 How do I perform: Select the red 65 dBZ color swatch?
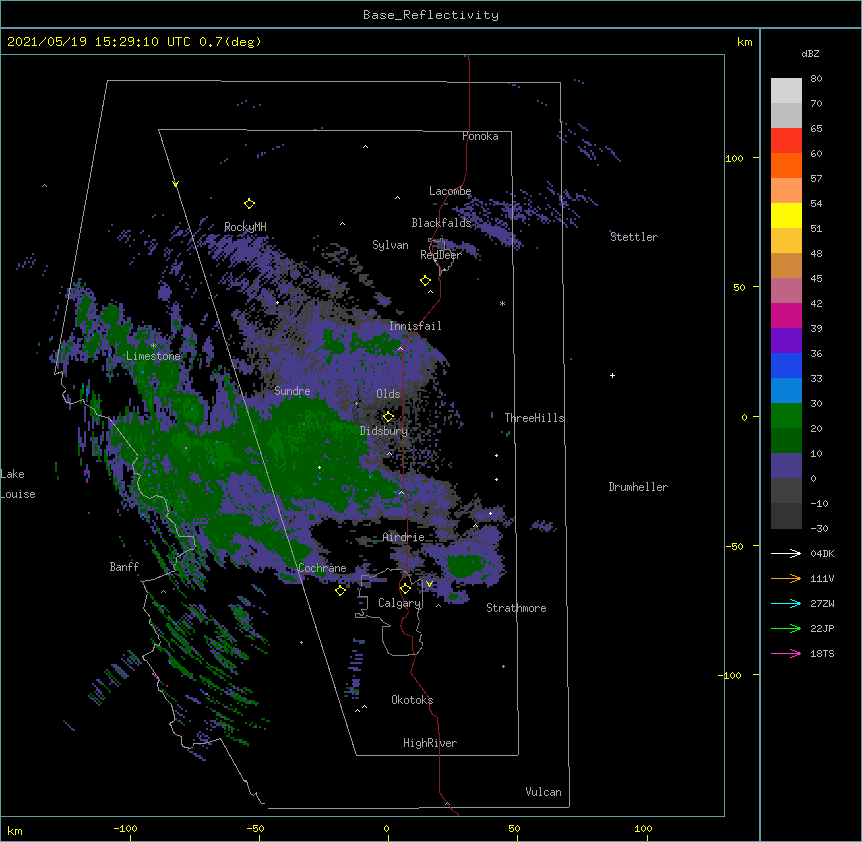786,140
